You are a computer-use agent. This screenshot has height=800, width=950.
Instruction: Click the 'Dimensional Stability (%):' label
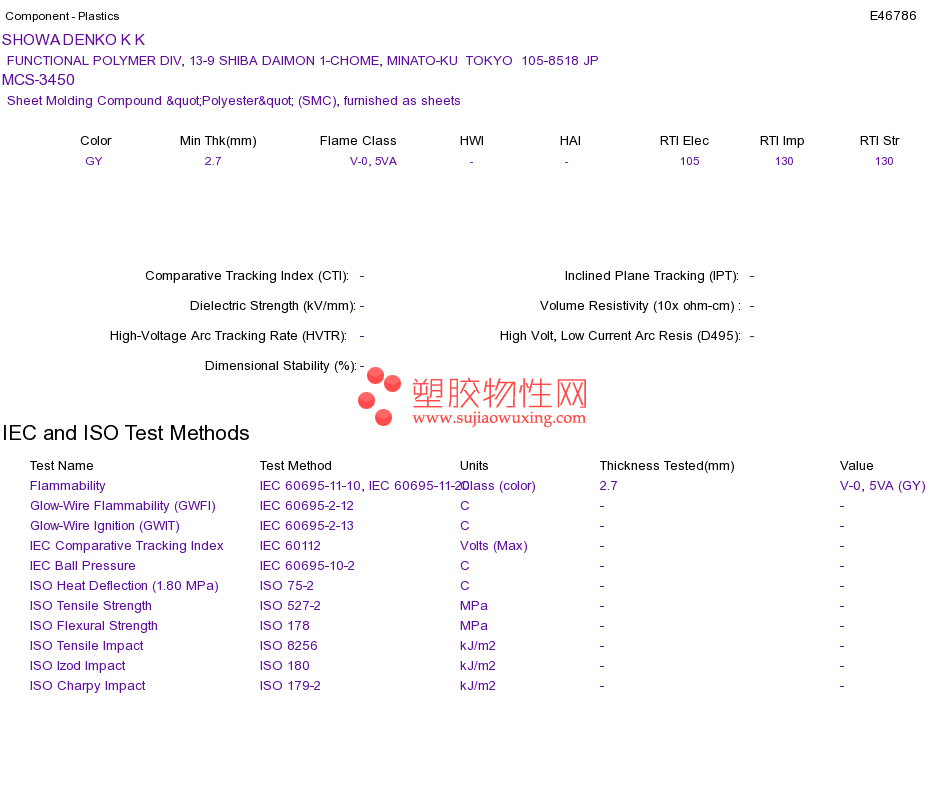(x=281, y=366)
